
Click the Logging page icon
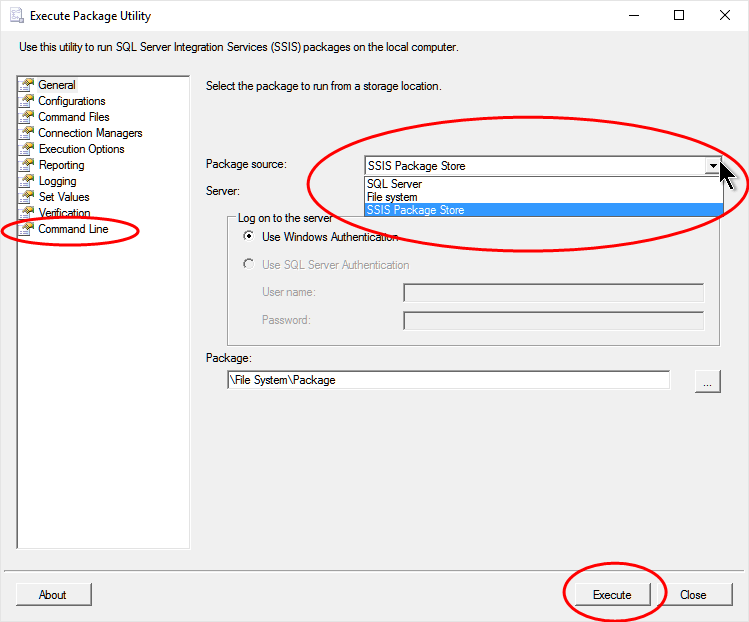[27, 181]
